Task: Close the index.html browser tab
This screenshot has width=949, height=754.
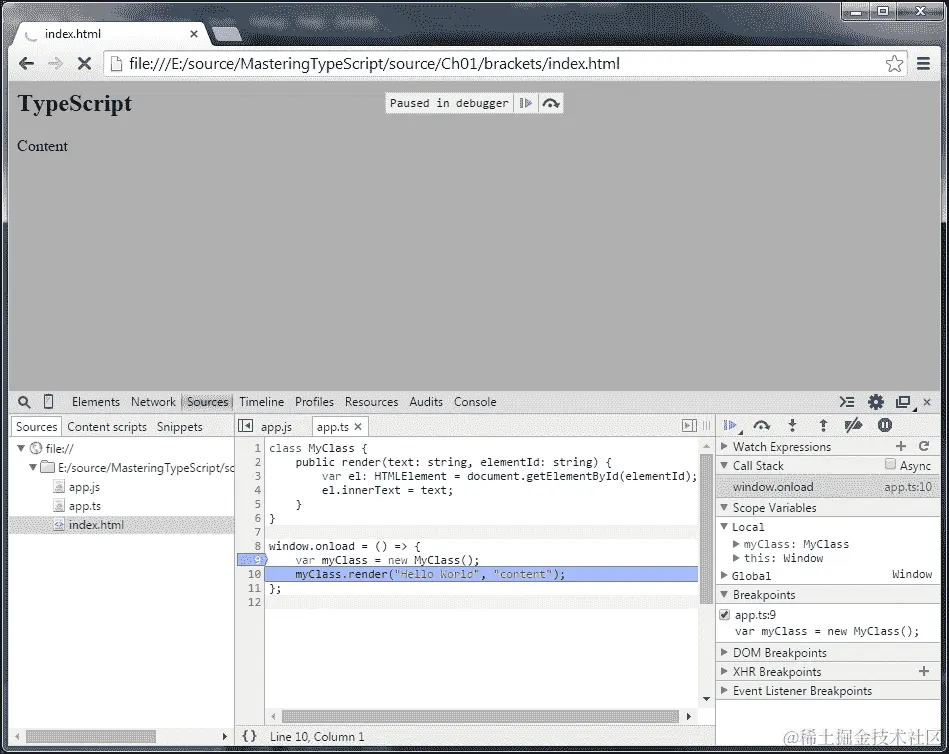Action: 194,34
